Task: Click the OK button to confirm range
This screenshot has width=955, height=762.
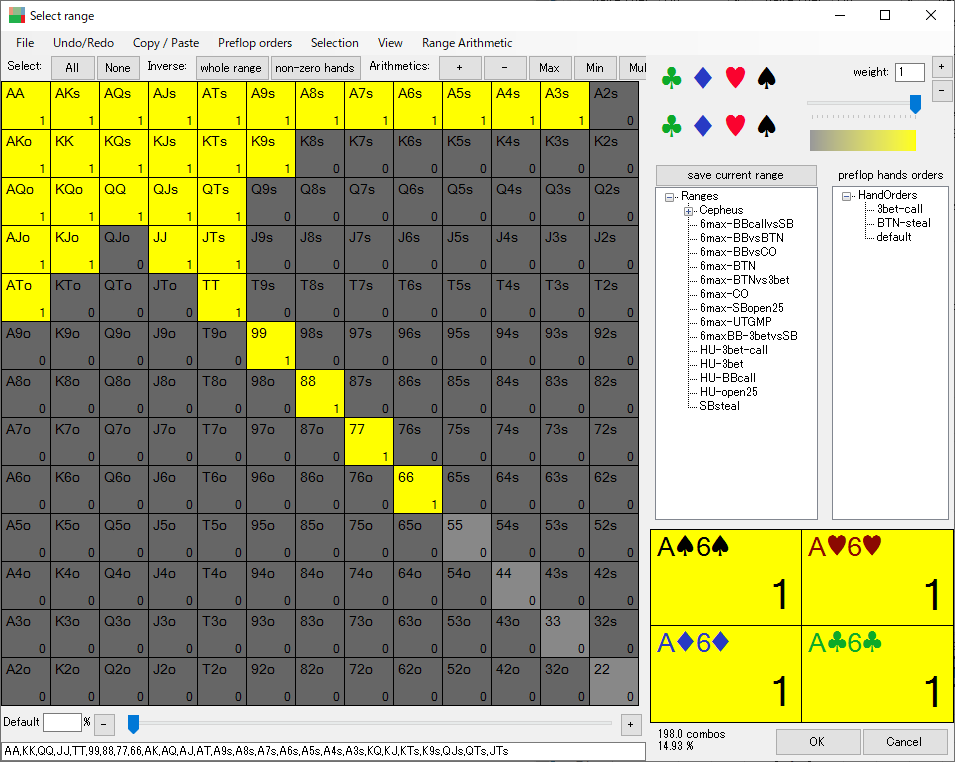Action: [817, 741]
